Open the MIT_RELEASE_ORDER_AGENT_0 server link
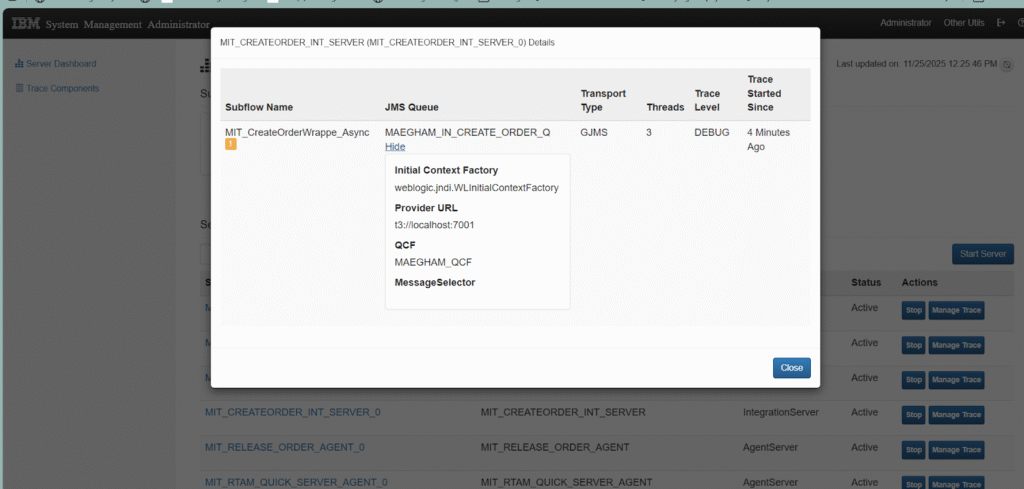The height and width of the screenshot is (489, 1024). [x=284, y=447]
